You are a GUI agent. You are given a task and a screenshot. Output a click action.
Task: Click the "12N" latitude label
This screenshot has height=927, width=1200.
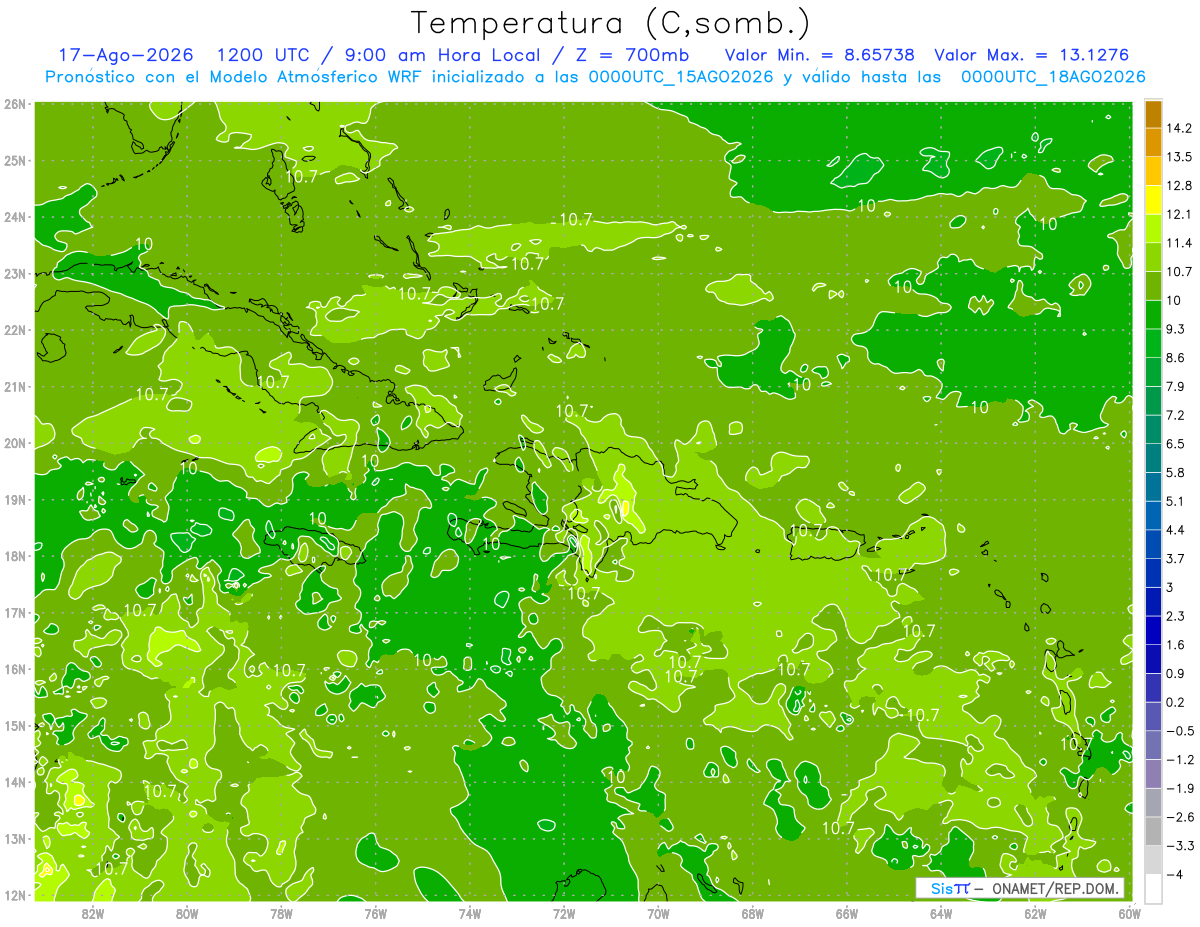[15, 896]
